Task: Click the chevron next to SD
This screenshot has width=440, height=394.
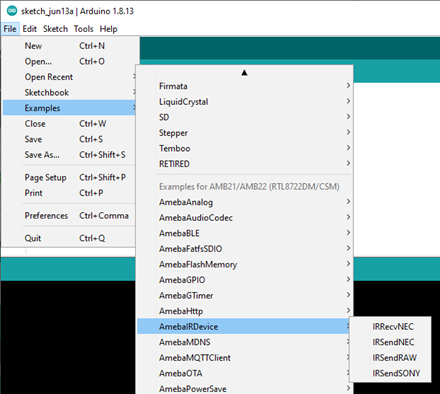Action: [348, 117]
